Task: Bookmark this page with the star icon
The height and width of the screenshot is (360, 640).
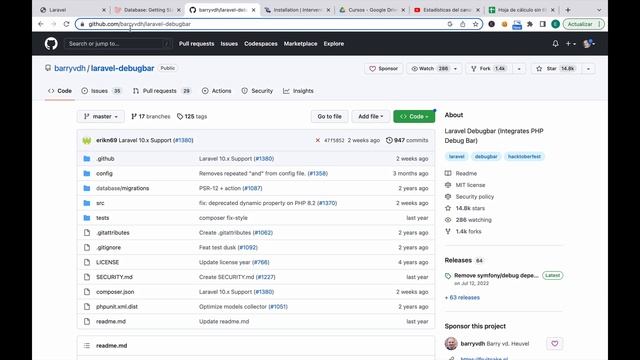Action: coord(476,24)
